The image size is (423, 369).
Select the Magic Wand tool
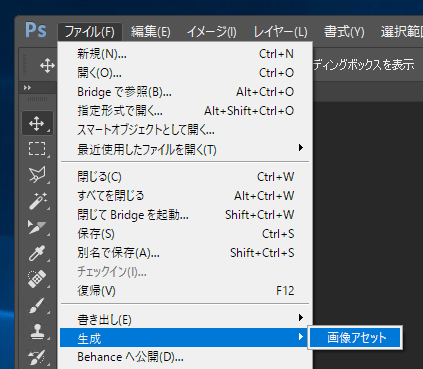(37, 201)
